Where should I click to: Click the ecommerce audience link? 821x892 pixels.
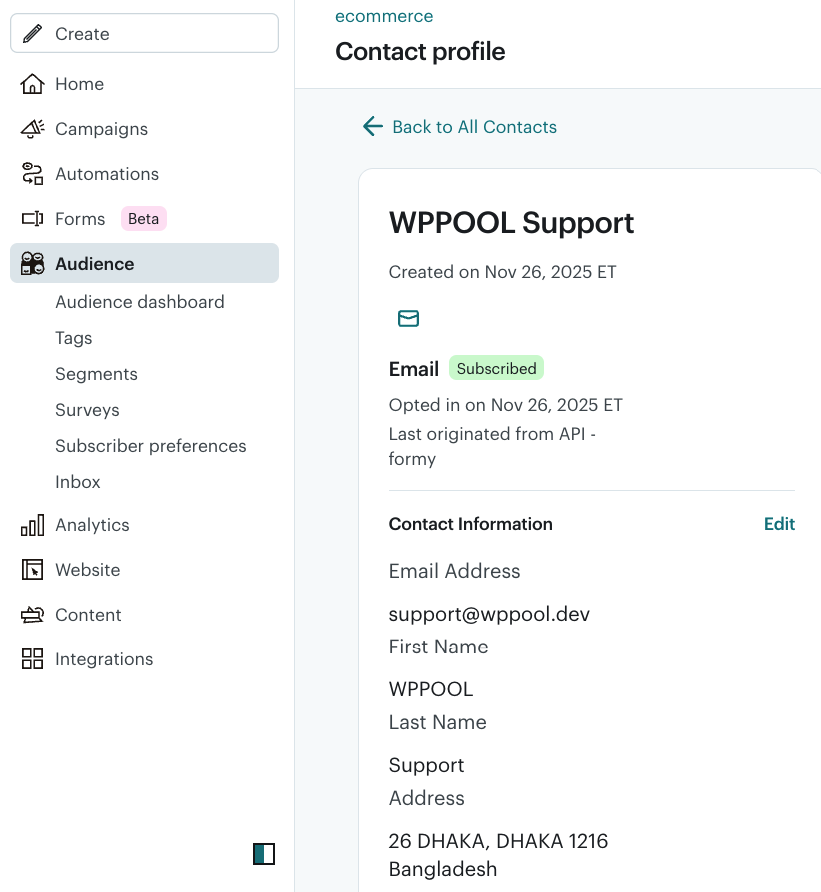(x=384, y=16)
